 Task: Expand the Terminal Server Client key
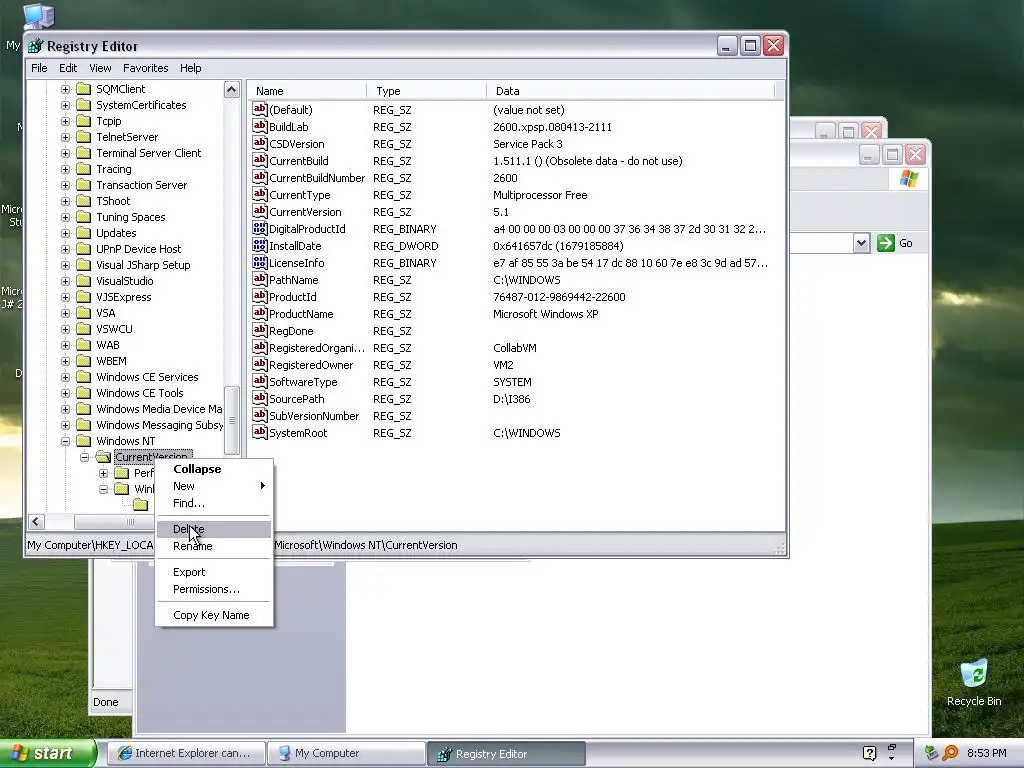point(65,153)
